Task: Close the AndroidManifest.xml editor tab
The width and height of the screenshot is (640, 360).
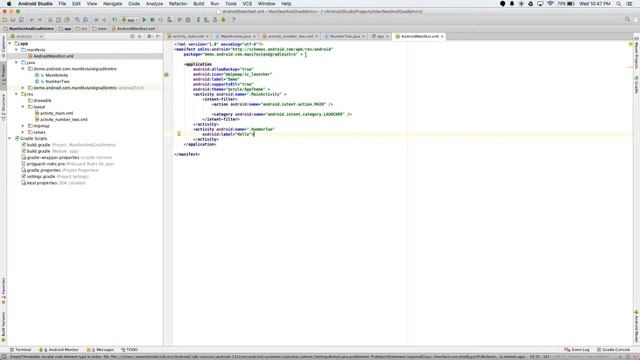Action: [442, 36]
